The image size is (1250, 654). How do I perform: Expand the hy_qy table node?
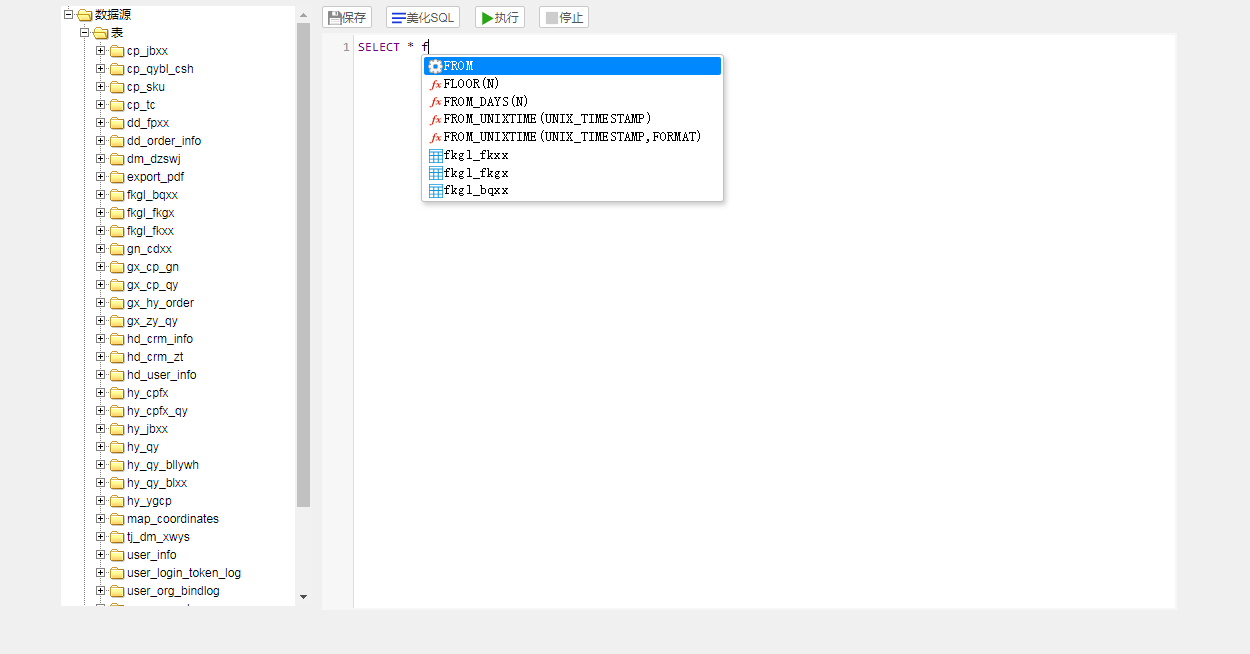click(99, 446)
